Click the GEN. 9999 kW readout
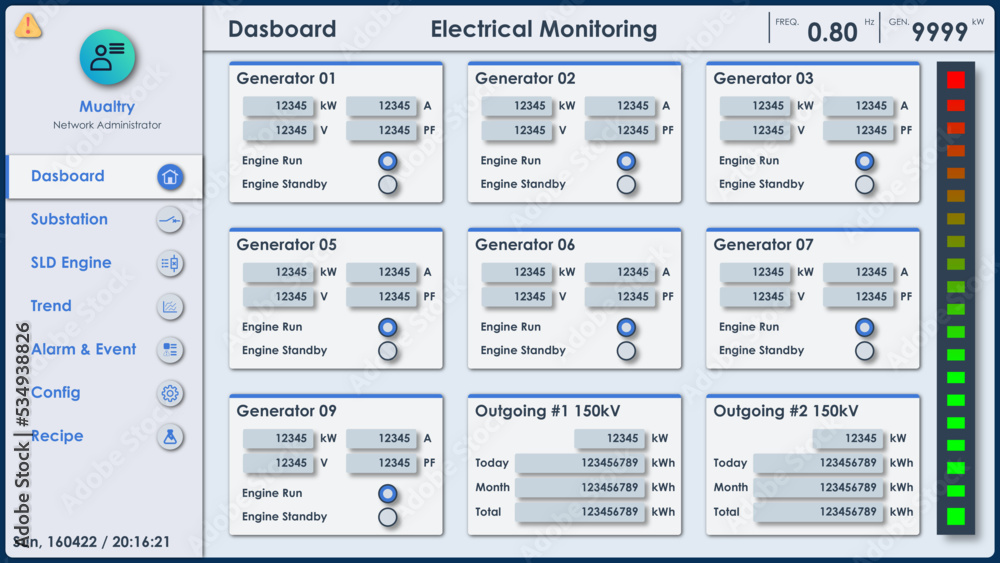The image size is (1000, 563). point(936,30)
